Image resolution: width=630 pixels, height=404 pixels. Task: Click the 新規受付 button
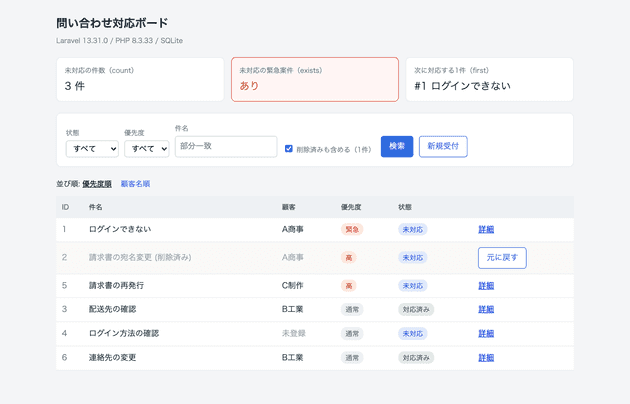tap(443, 146)
